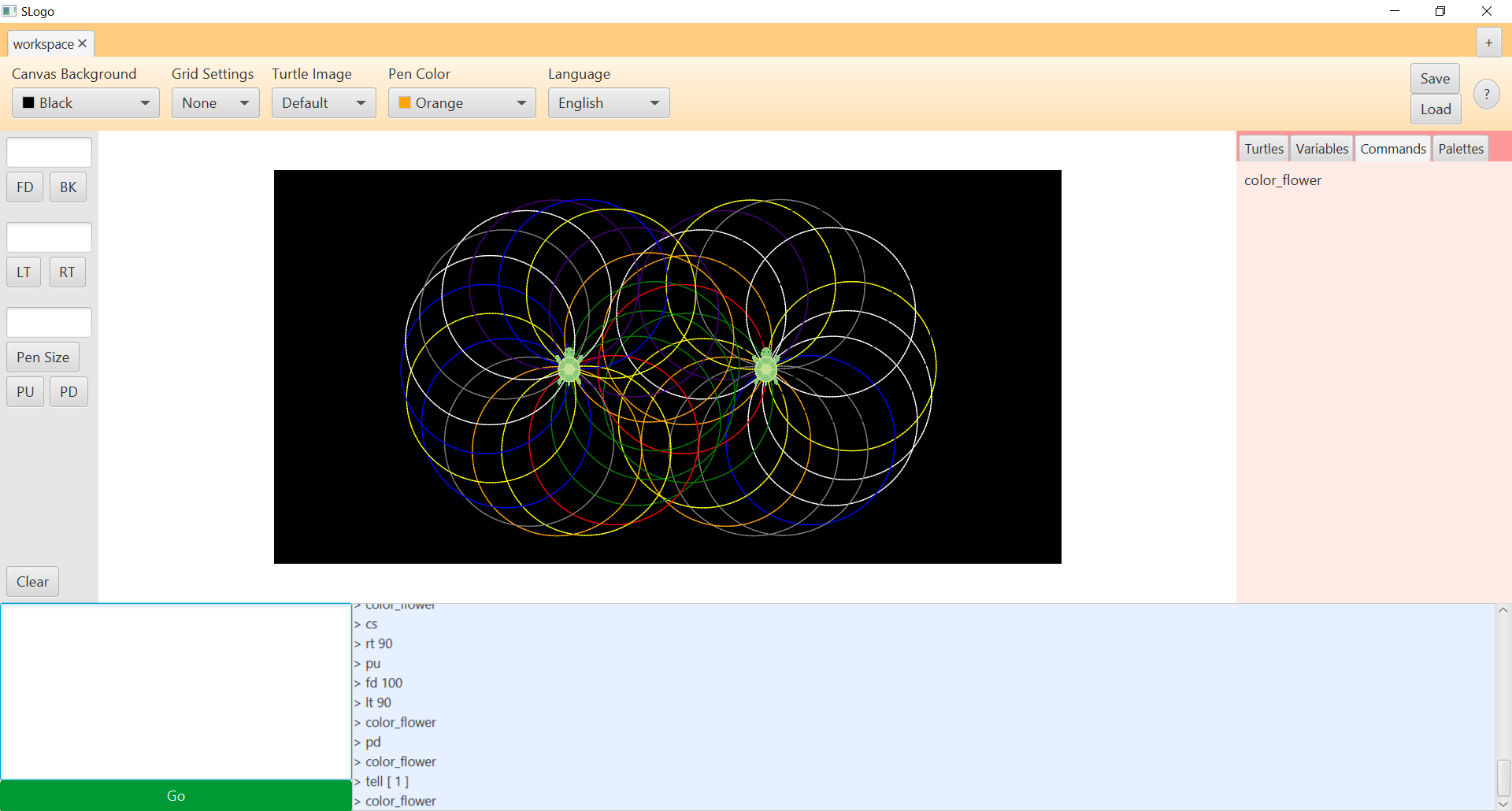Viewport: 1512px width, 811px height.
Task: Click 'cs' in command history
Action: coord(371,624)
